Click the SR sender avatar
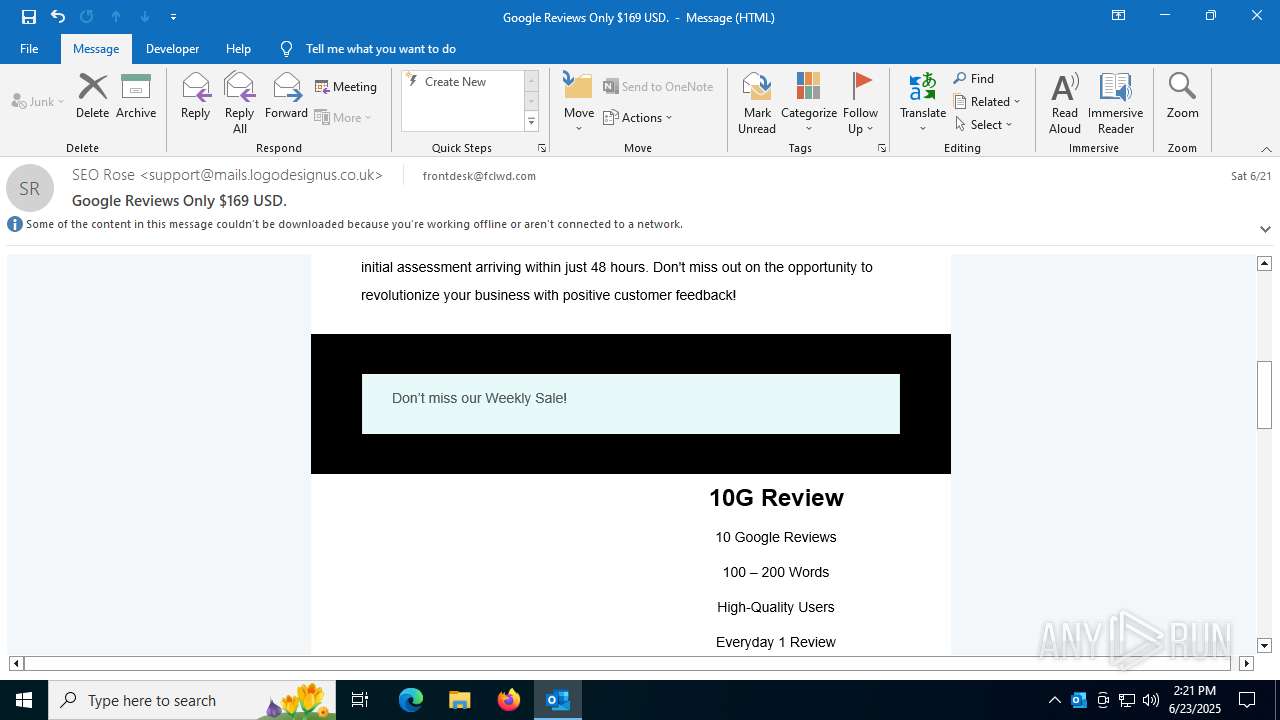 [30, 188]
